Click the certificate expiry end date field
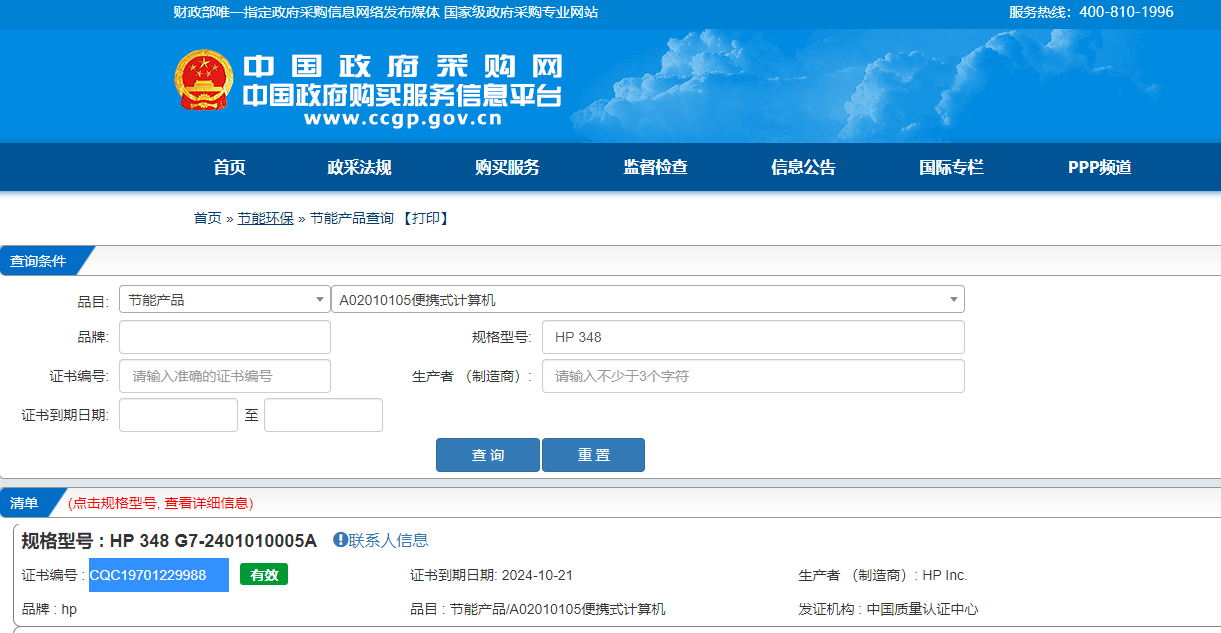 [x=323, y=415]
